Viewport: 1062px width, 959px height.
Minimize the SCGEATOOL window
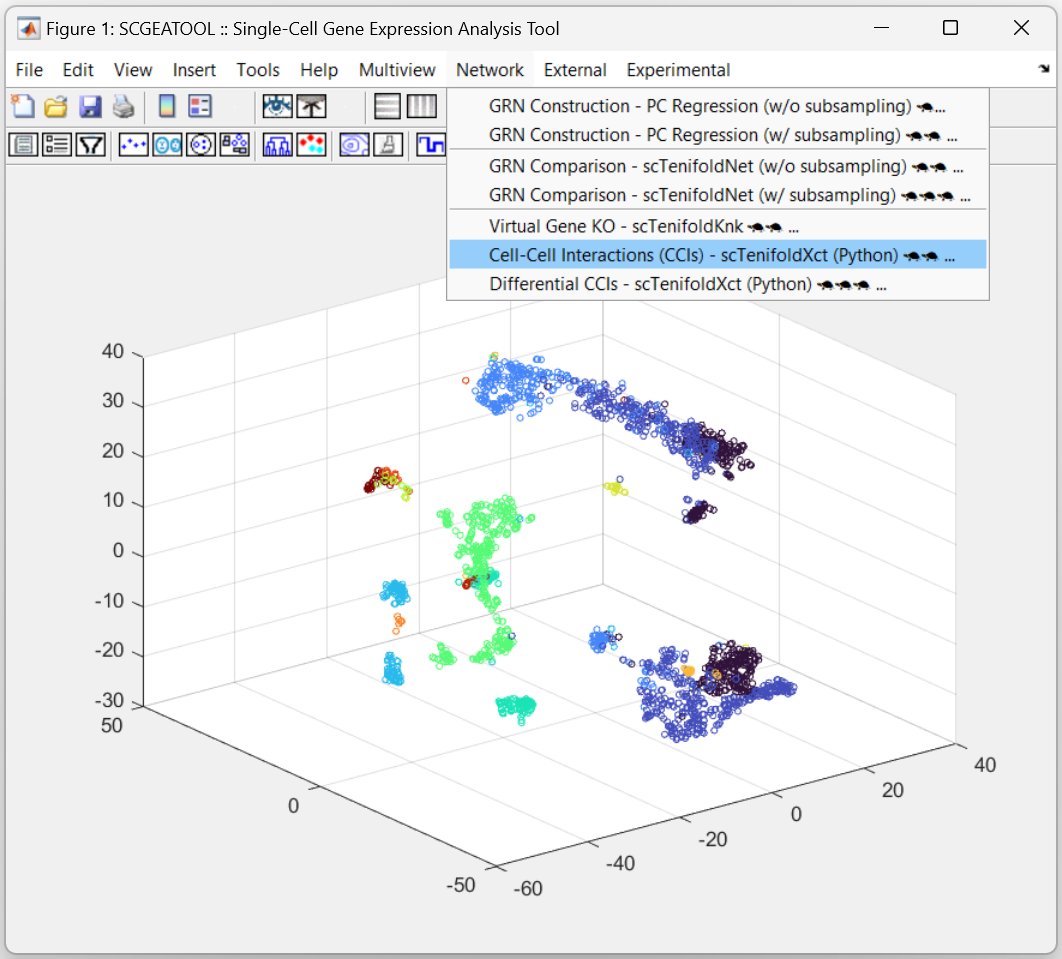pos(881,28)
